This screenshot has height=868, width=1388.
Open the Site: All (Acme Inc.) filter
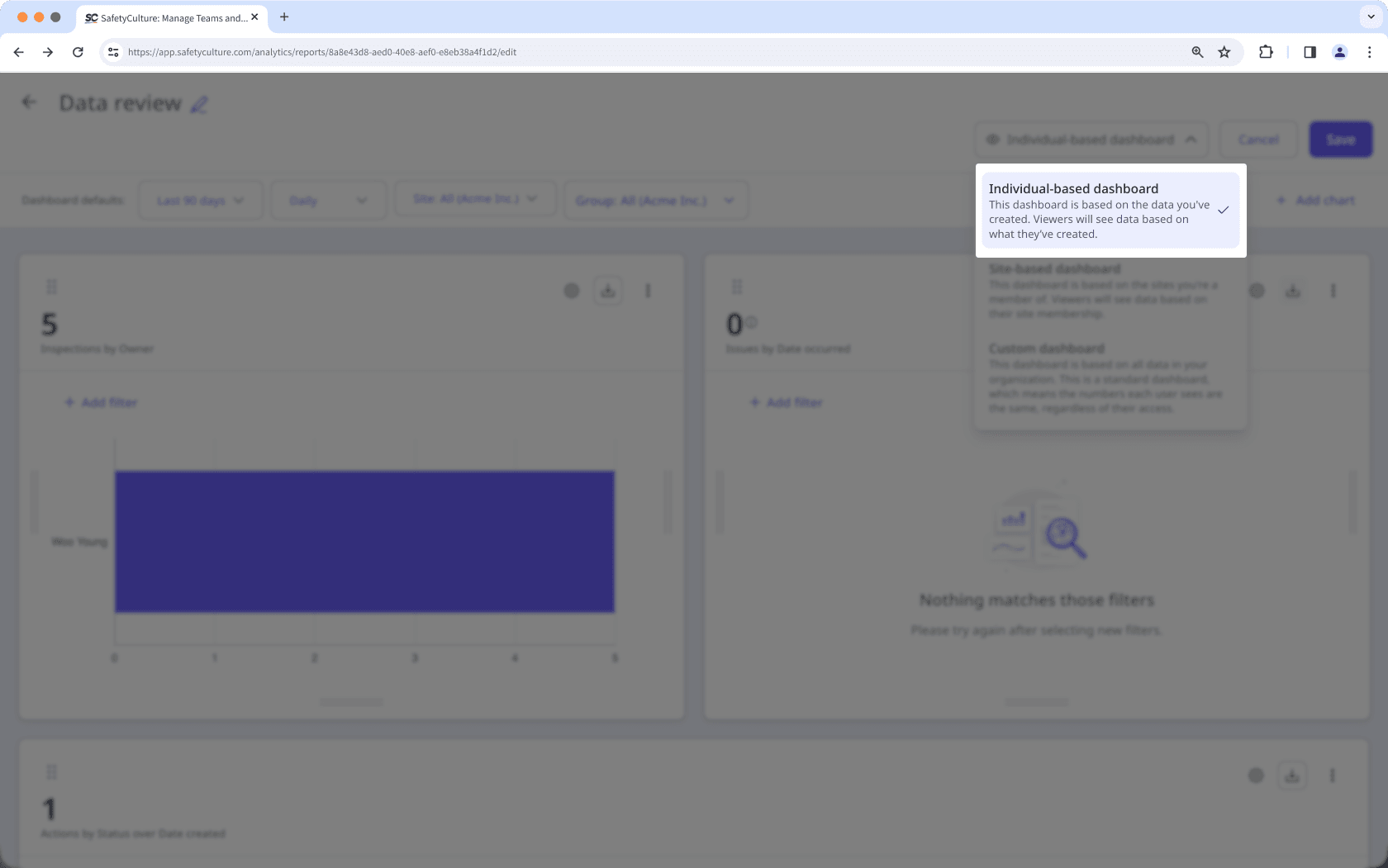tap(475, 198)
